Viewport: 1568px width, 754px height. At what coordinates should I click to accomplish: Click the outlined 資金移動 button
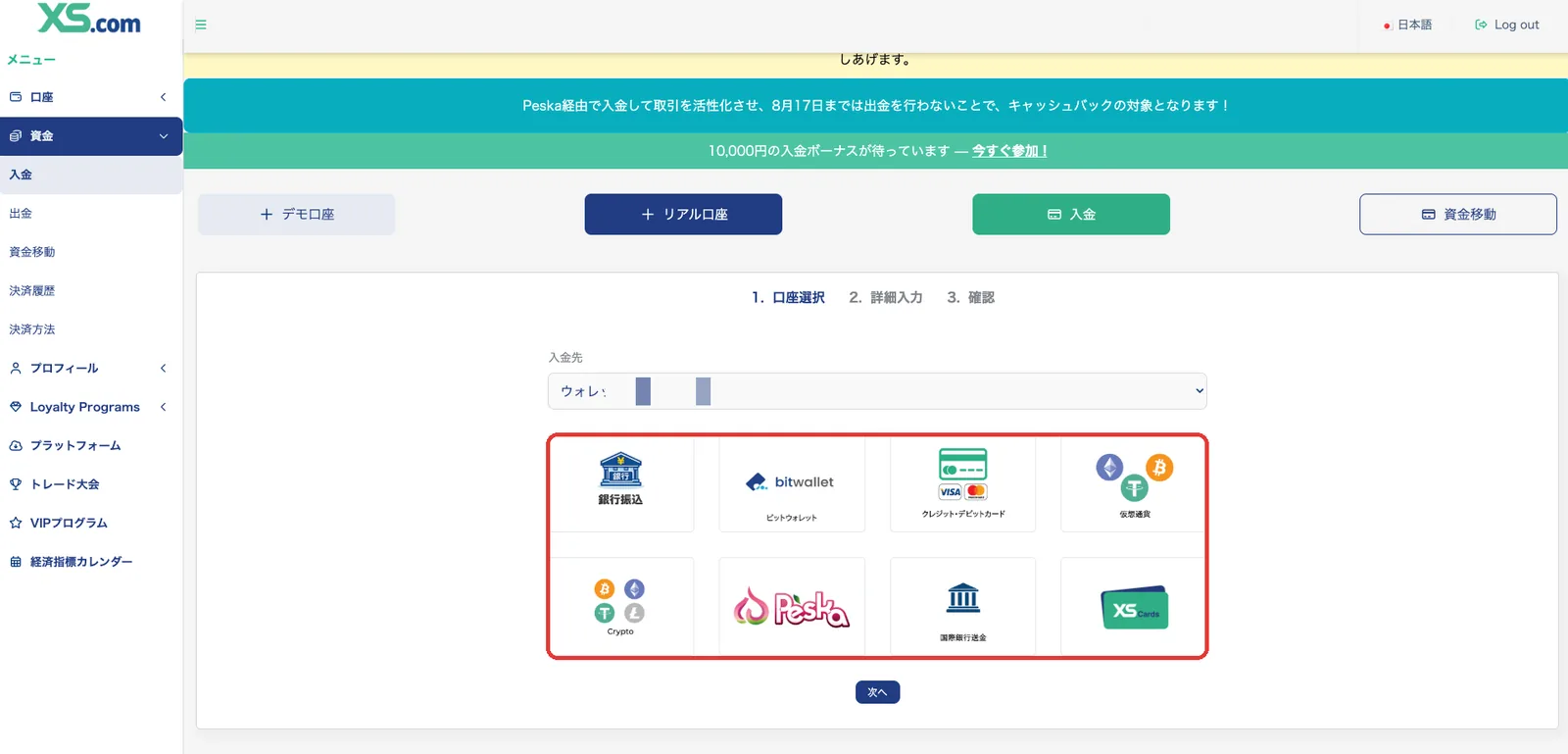(1458, 214)
